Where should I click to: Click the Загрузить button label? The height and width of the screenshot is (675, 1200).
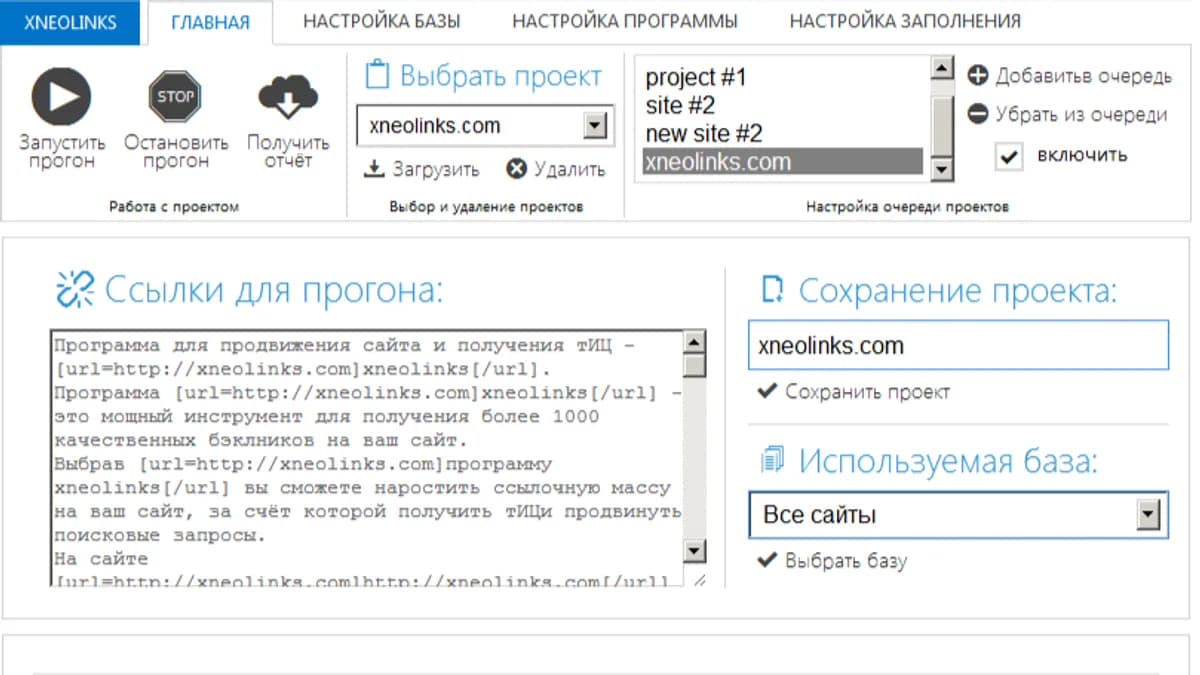pos(436,170)
